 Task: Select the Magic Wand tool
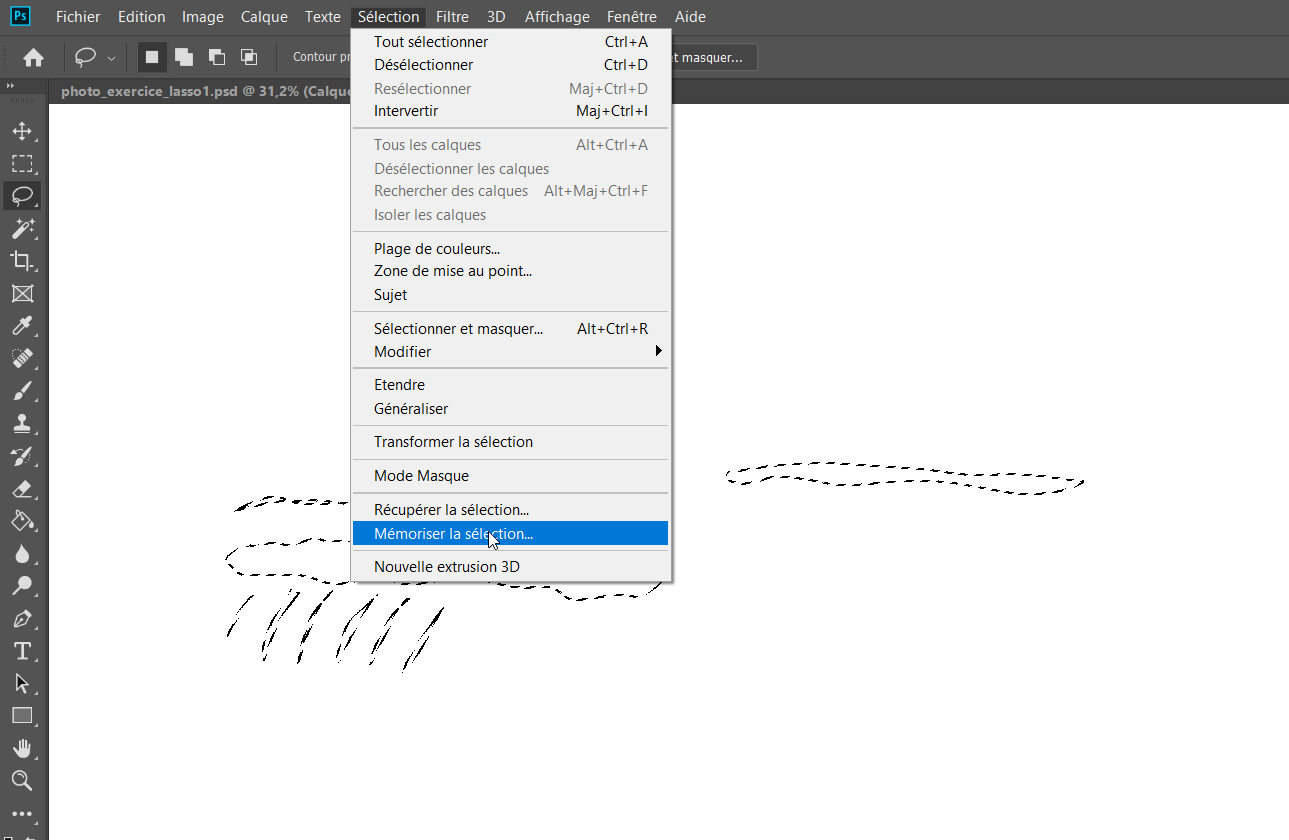22,229
